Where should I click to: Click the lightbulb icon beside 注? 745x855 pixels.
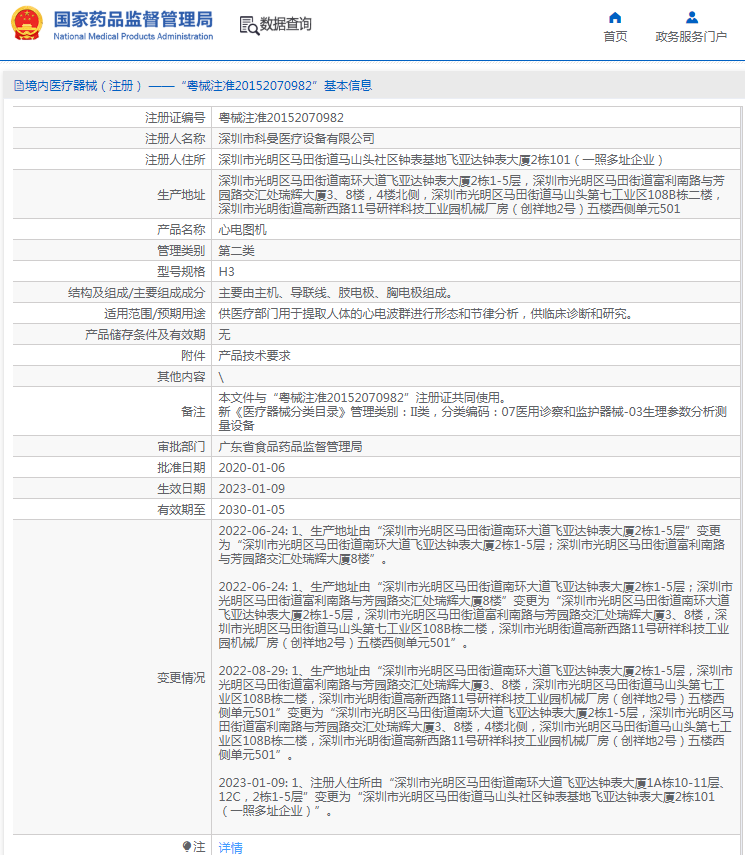tap(187, 846)
